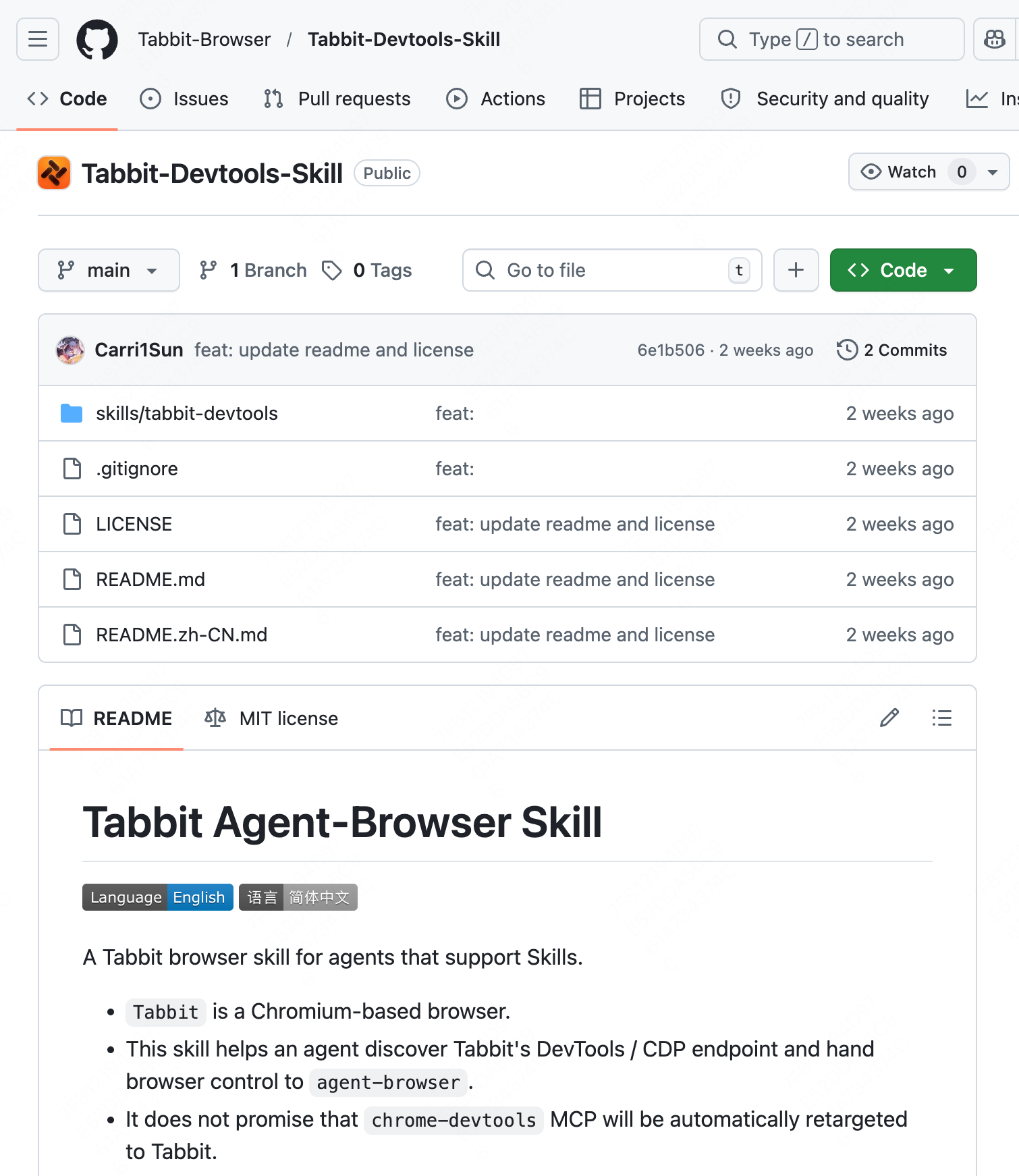Open Tabbit-Devtools-Skill breadcrumb link
This screenshot has width=1019, height=1176.
point(404,39)
